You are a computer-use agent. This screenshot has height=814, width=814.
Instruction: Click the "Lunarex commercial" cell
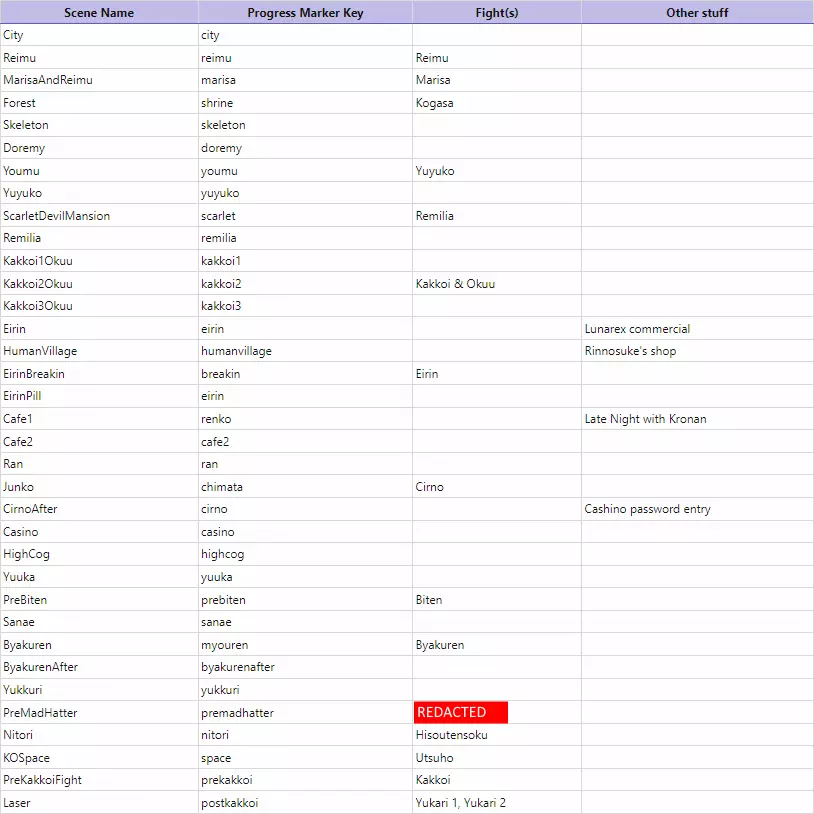pyautogui.click(x=637, y=329)
